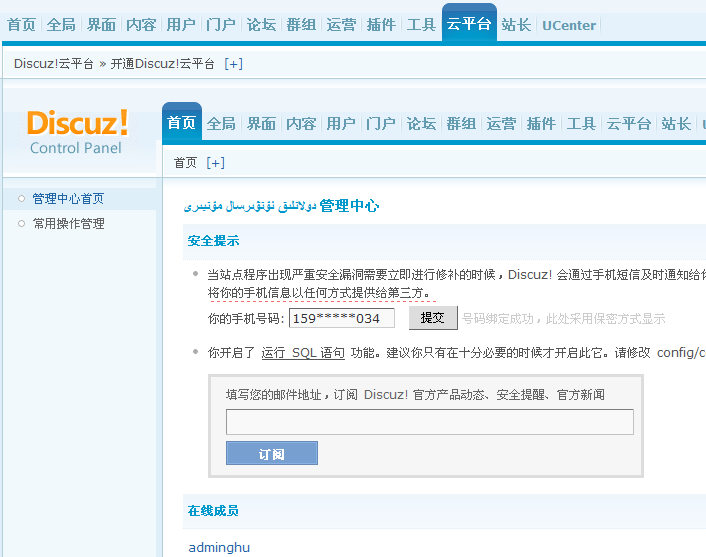Click the Discuz! Control Panel logo
The height and width of the screenshot is (557, 706).
[x=77, y=131]
